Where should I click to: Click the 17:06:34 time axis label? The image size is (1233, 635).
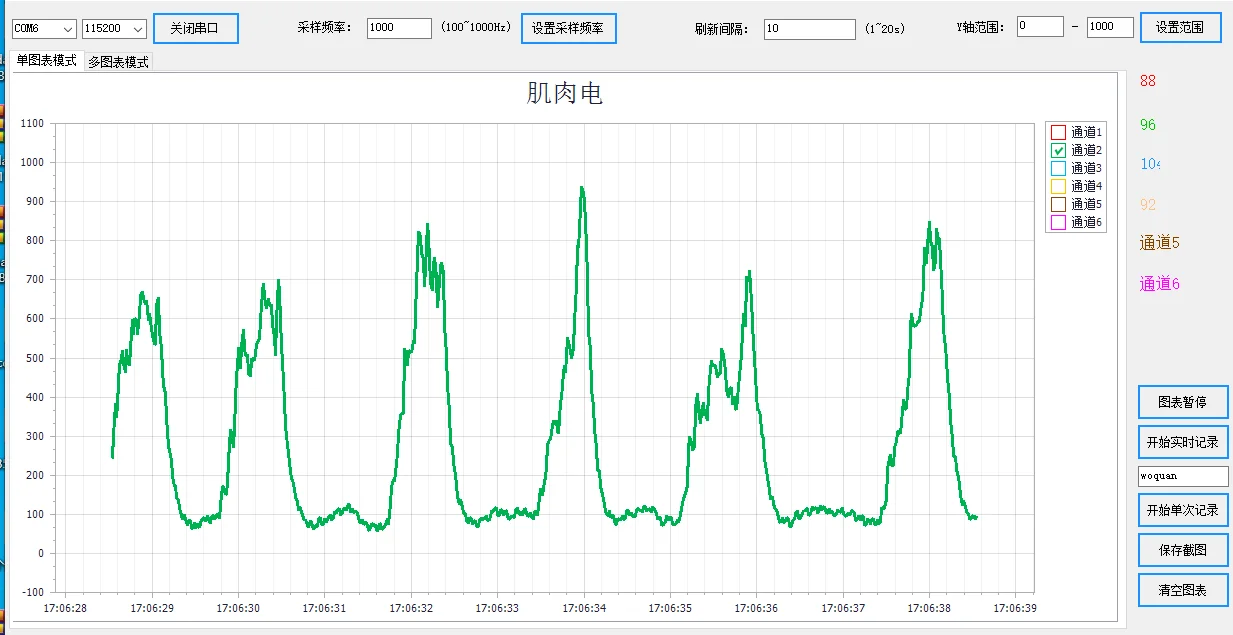pyautogui.click(x=583, y=607)
